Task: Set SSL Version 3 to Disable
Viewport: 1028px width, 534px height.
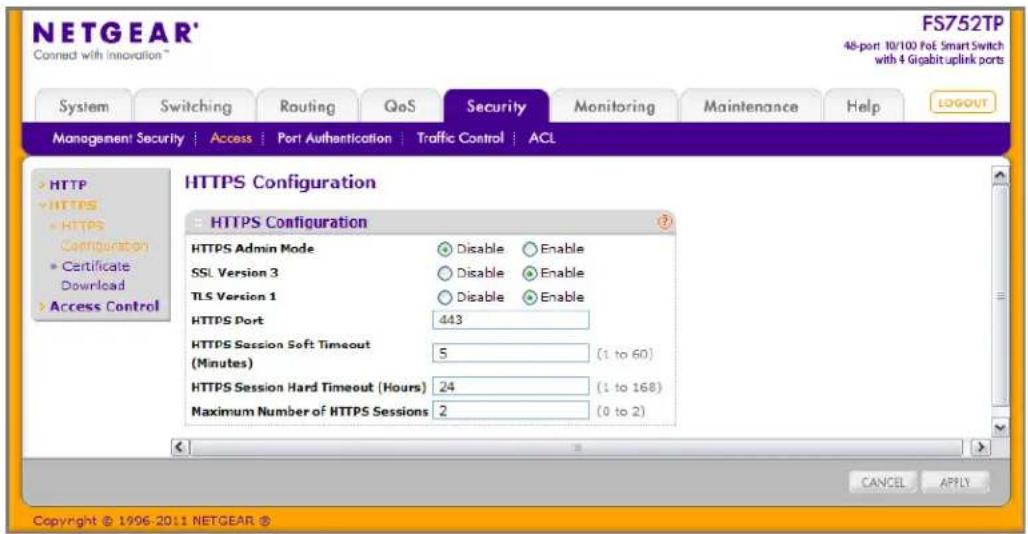Action: point(445,273)
